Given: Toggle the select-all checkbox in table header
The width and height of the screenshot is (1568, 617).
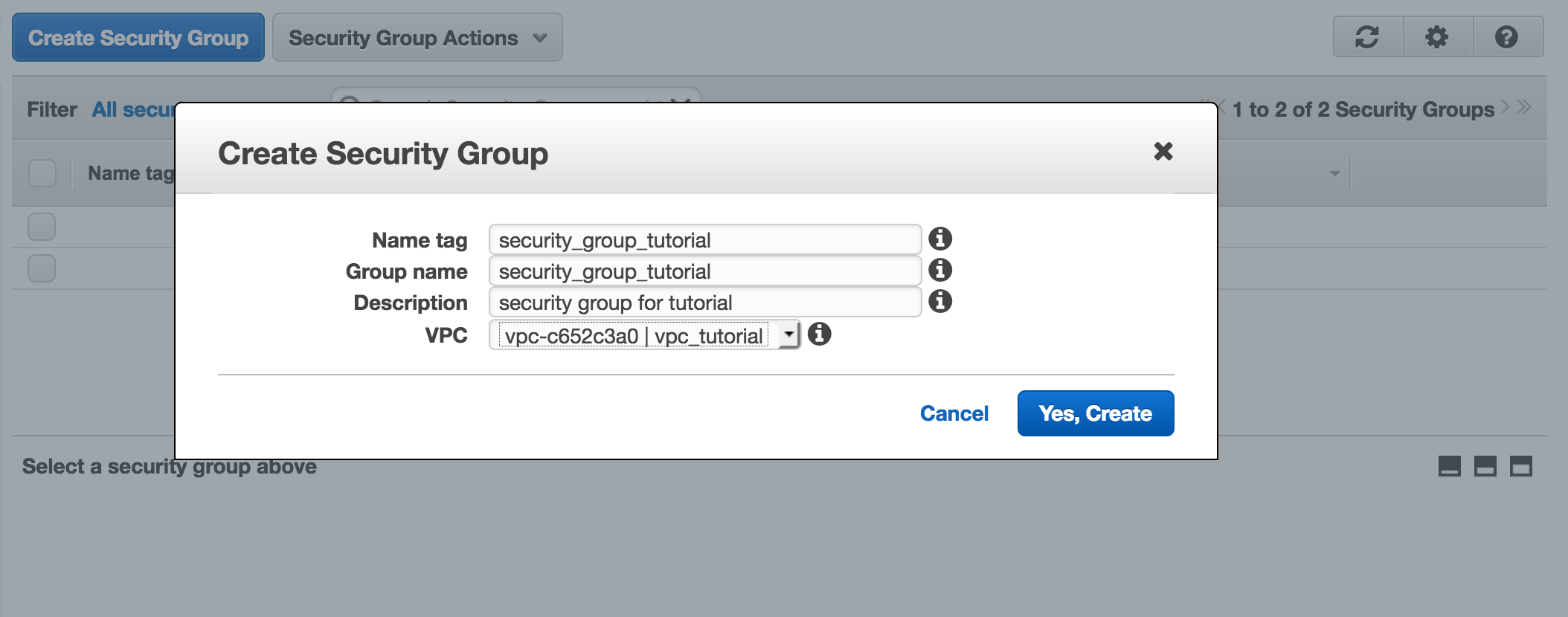Looking at the screenshot, I should pos(42,173).
